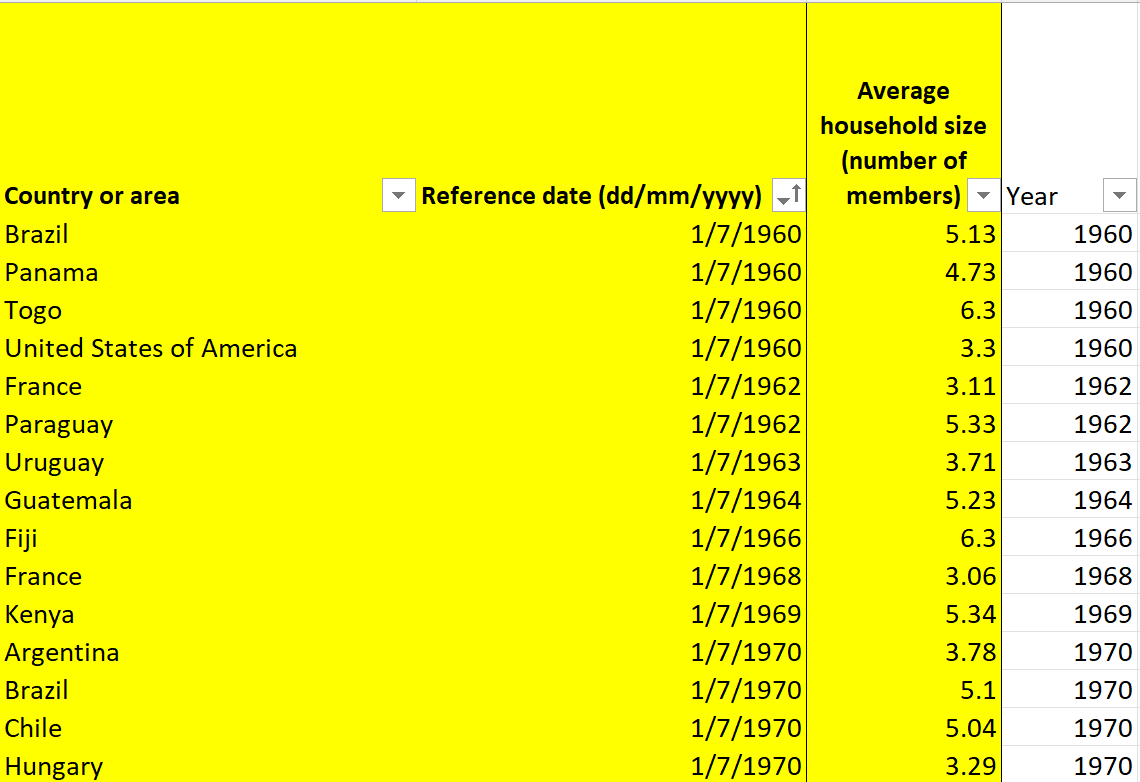Open the sorted Reference date filter dropdown
Viewport: 1140px width, 782px height.
789,196
